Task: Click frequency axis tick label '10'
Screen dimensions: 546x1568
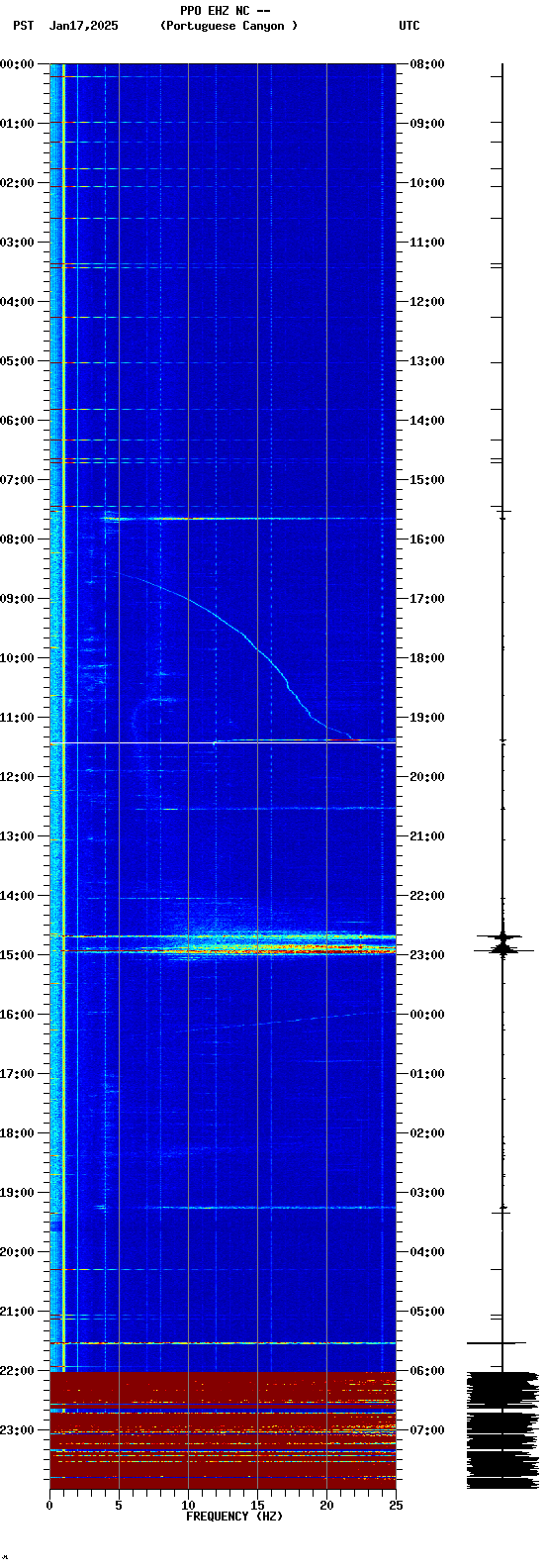Action: [x=188, y=1506]
